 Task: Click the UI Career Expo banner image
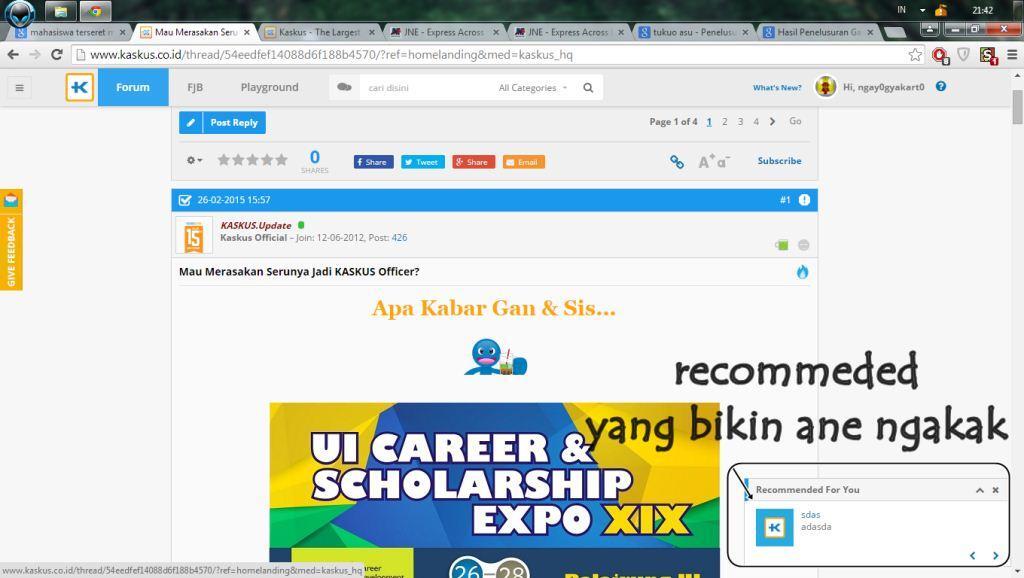click(494, 490)
